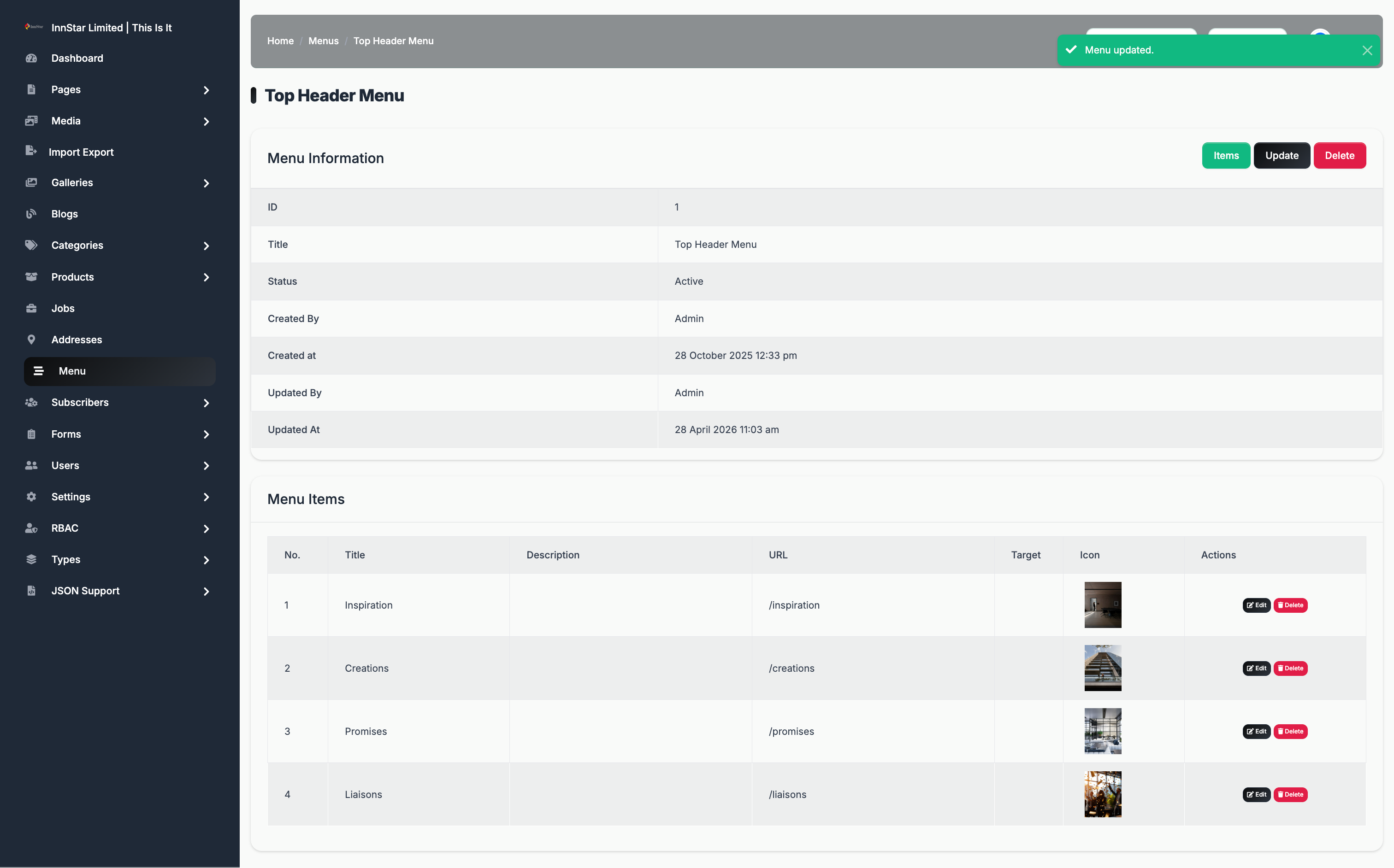Delete the Creations menu item
Viewport: 1394px width, 868px height.
pyautogui.click(x=1290, y=668)
